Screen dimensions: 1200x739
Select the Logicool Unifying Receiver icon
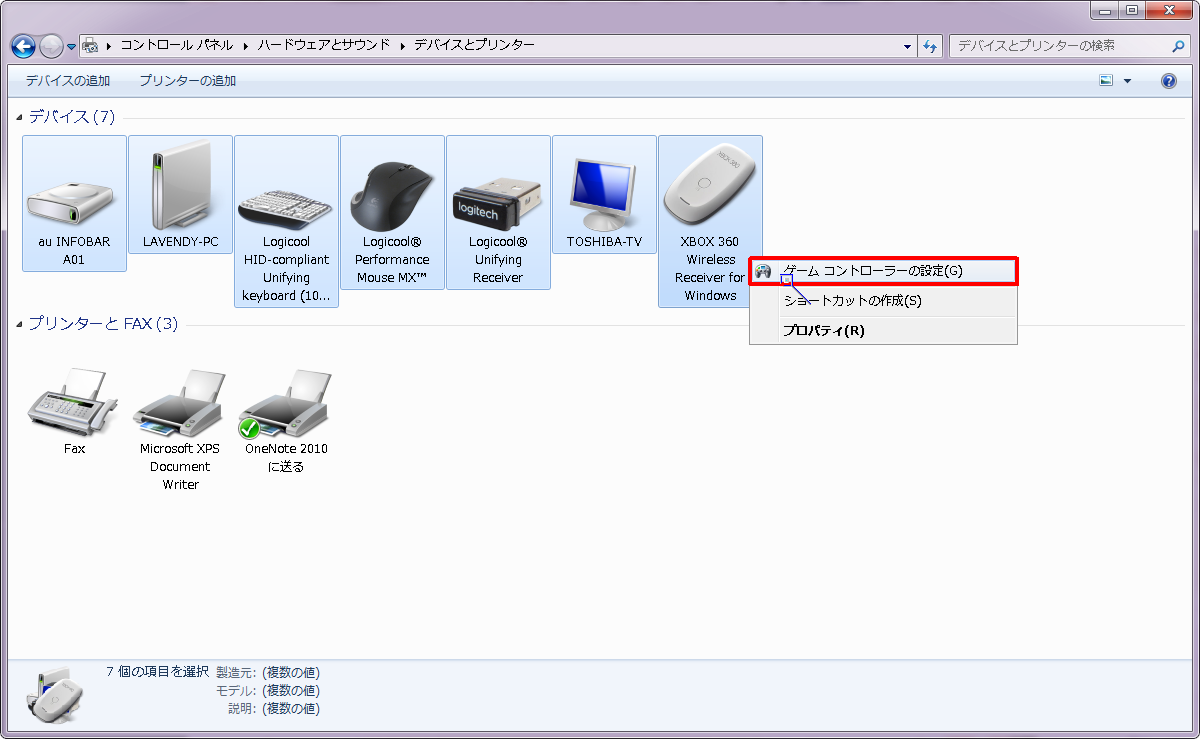click(x=498, y=212)
